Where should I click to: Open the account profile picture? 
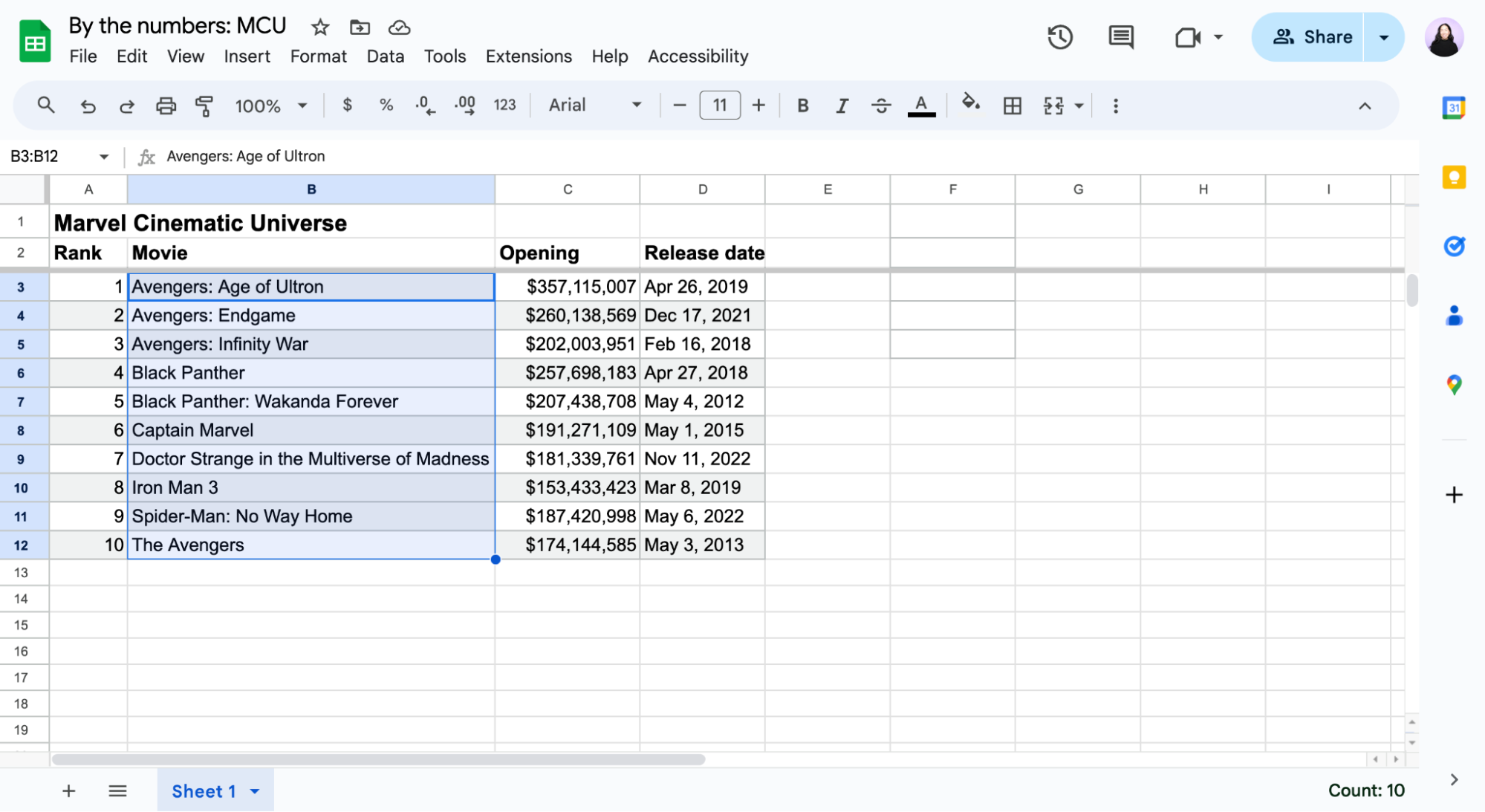click(x=1444, y=37)
